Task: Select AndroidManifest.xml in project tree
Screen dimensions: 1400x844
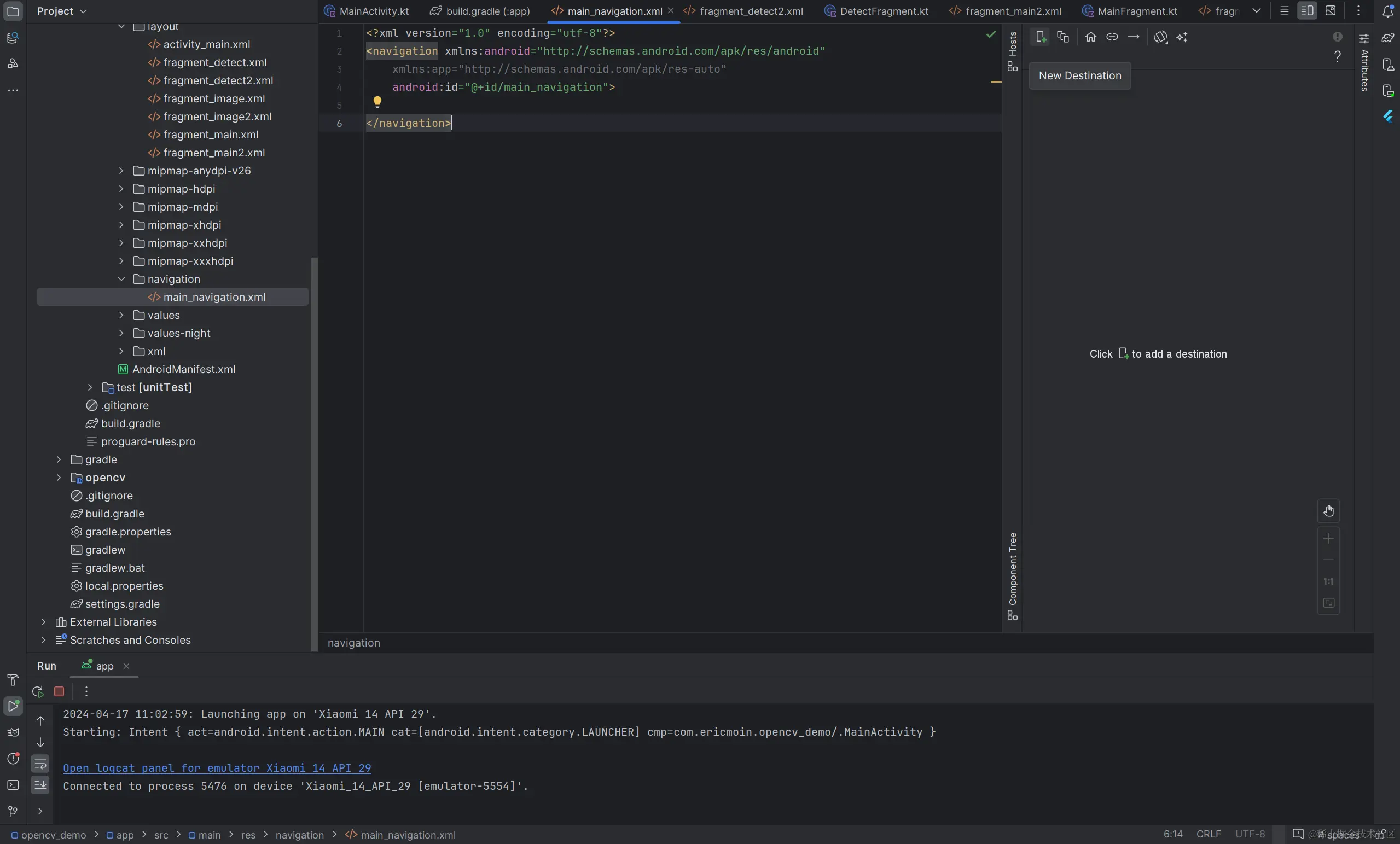Action: (177, 369)
